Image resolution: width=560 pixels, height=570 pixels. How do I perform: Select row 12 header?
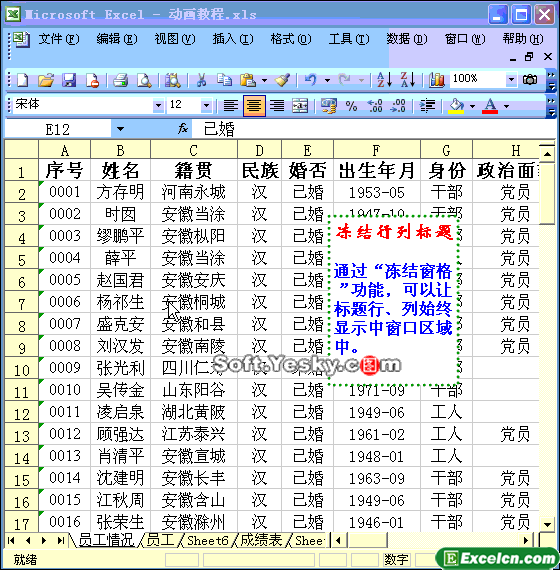pyautogui.click(x=21, y=412)
